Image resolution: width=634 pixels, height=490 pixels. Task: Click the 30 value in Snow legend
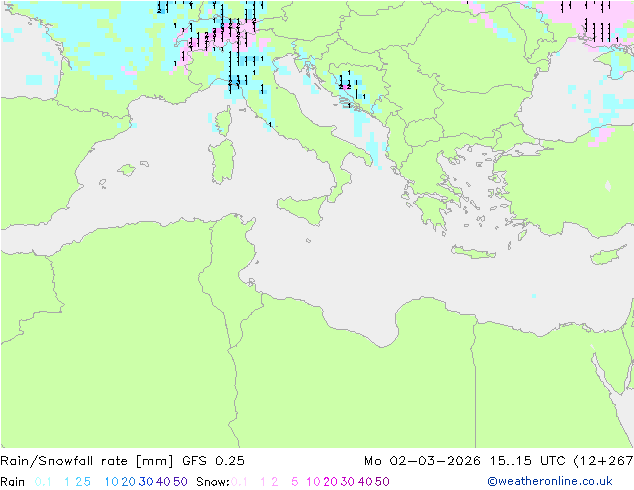347,482
